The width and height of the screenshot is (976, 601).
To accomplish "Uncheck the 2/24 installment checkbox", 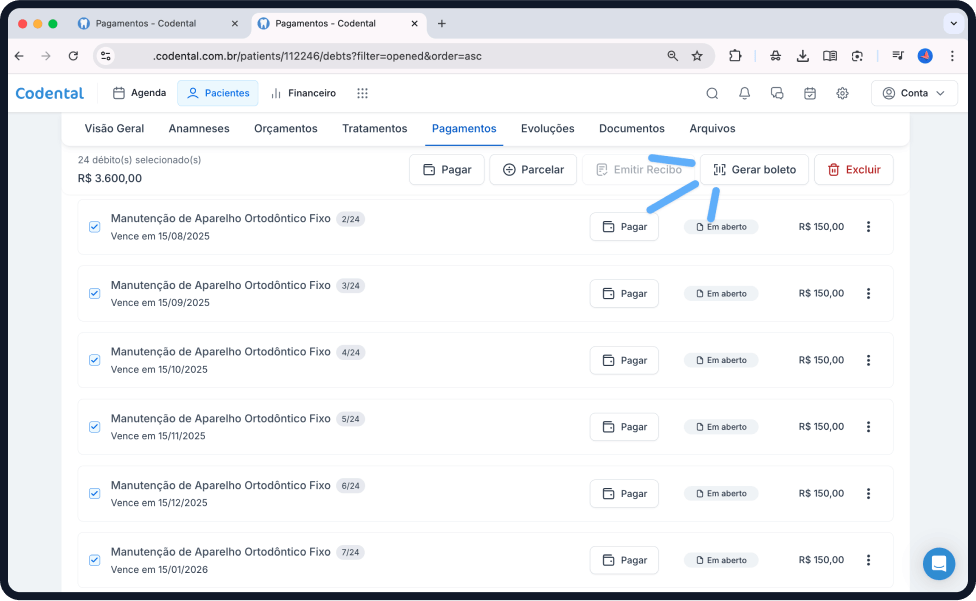I will 94,227.
